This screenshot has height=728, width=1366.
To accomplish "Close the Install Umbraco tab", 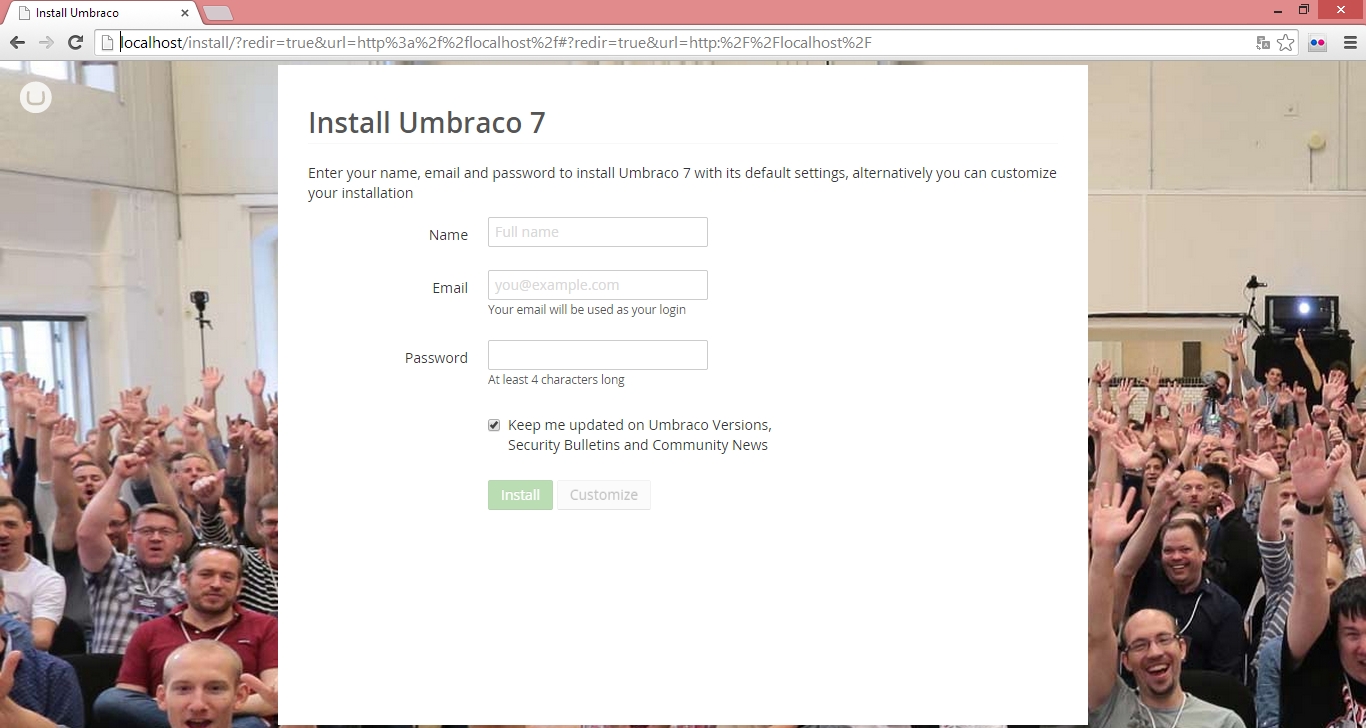I will pos(185,13).
